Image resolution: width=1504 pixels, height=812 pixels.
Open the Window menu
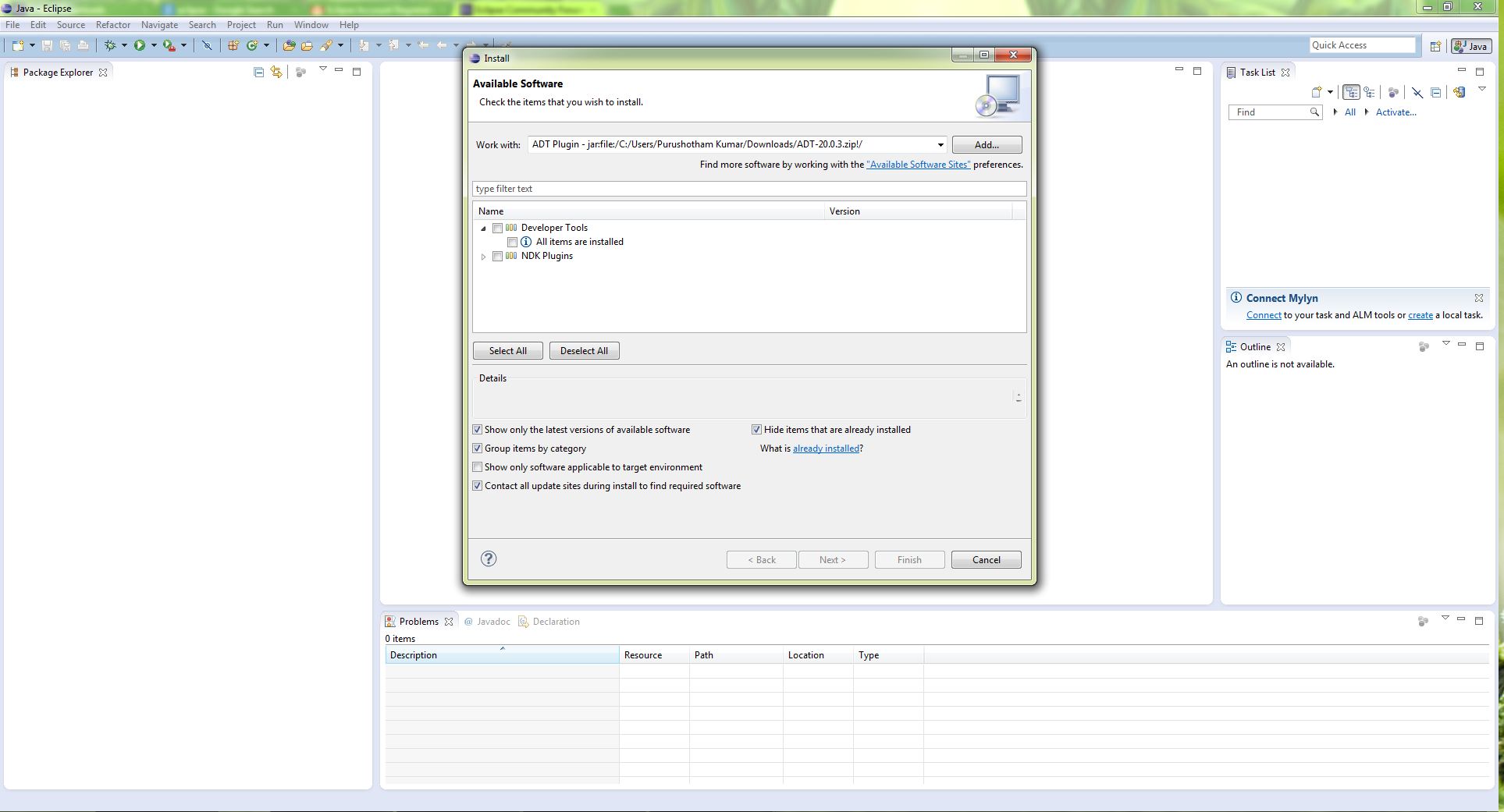311,25
